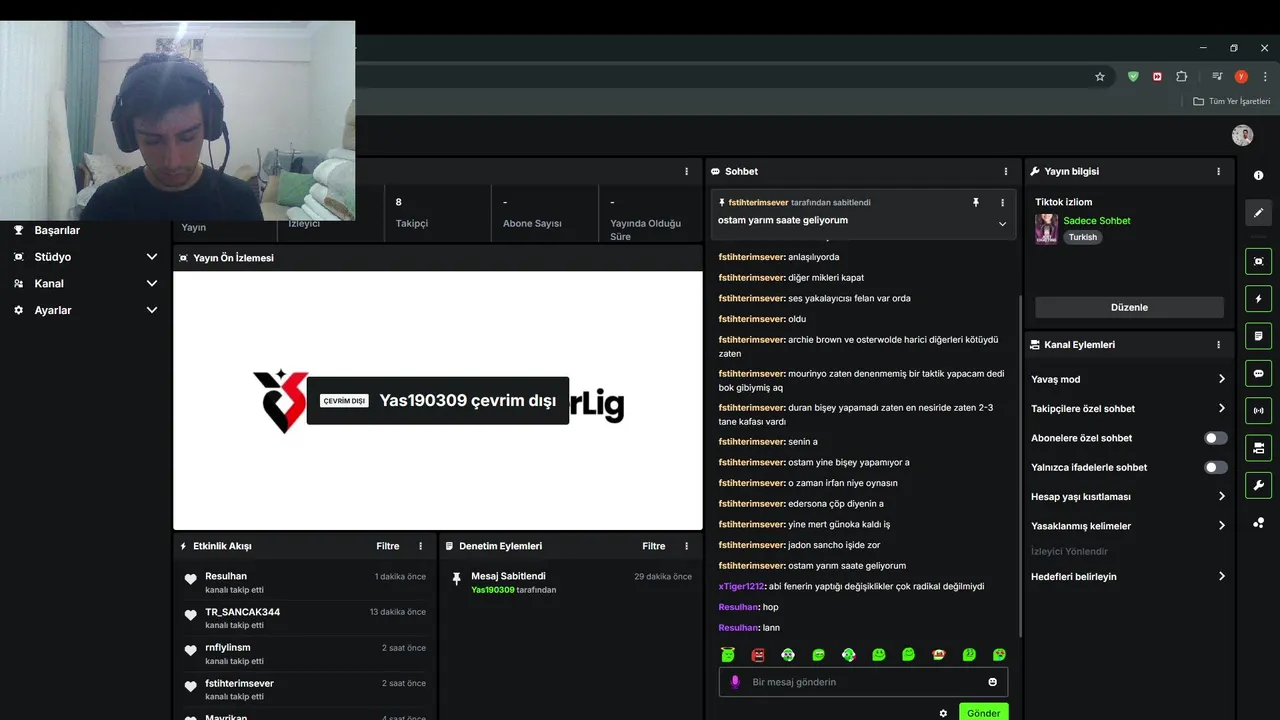Click Yas190309 link in Mesaj Sabitlendi
Screen dimensions: 1280x720
493,590
